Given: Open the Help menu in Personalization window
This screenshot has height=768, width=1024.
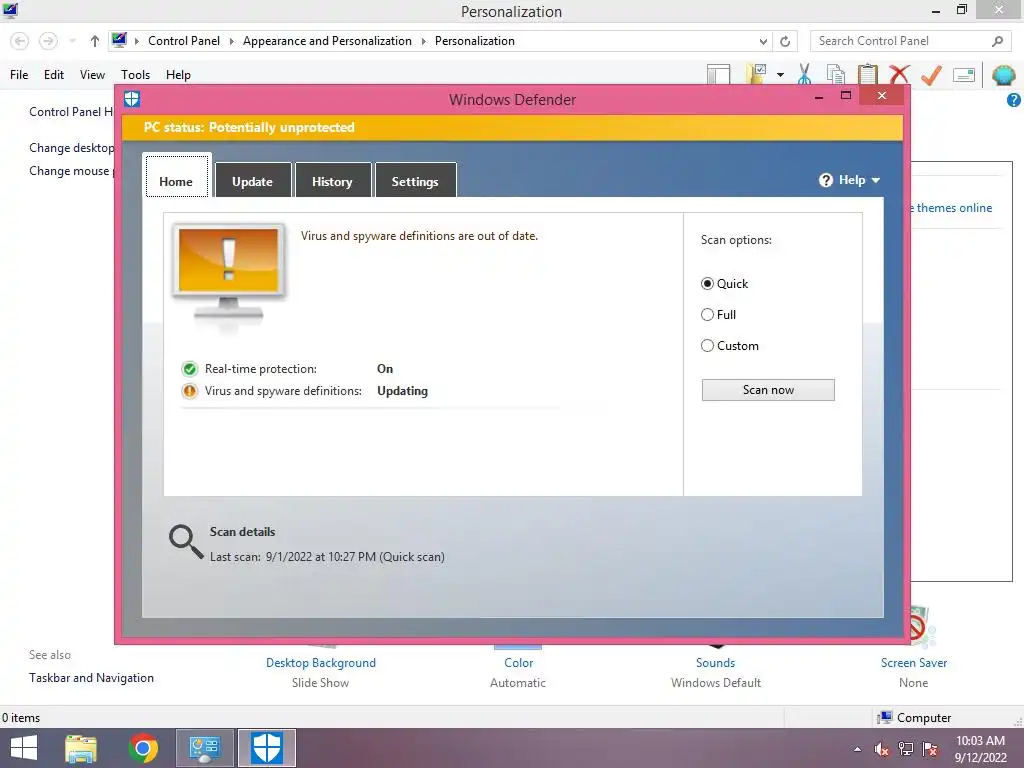Looking at the screenshot, I should coord(178,75).
